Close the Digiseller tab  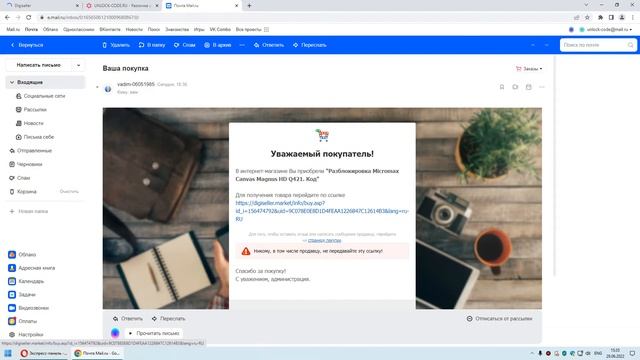coord(78,6)
